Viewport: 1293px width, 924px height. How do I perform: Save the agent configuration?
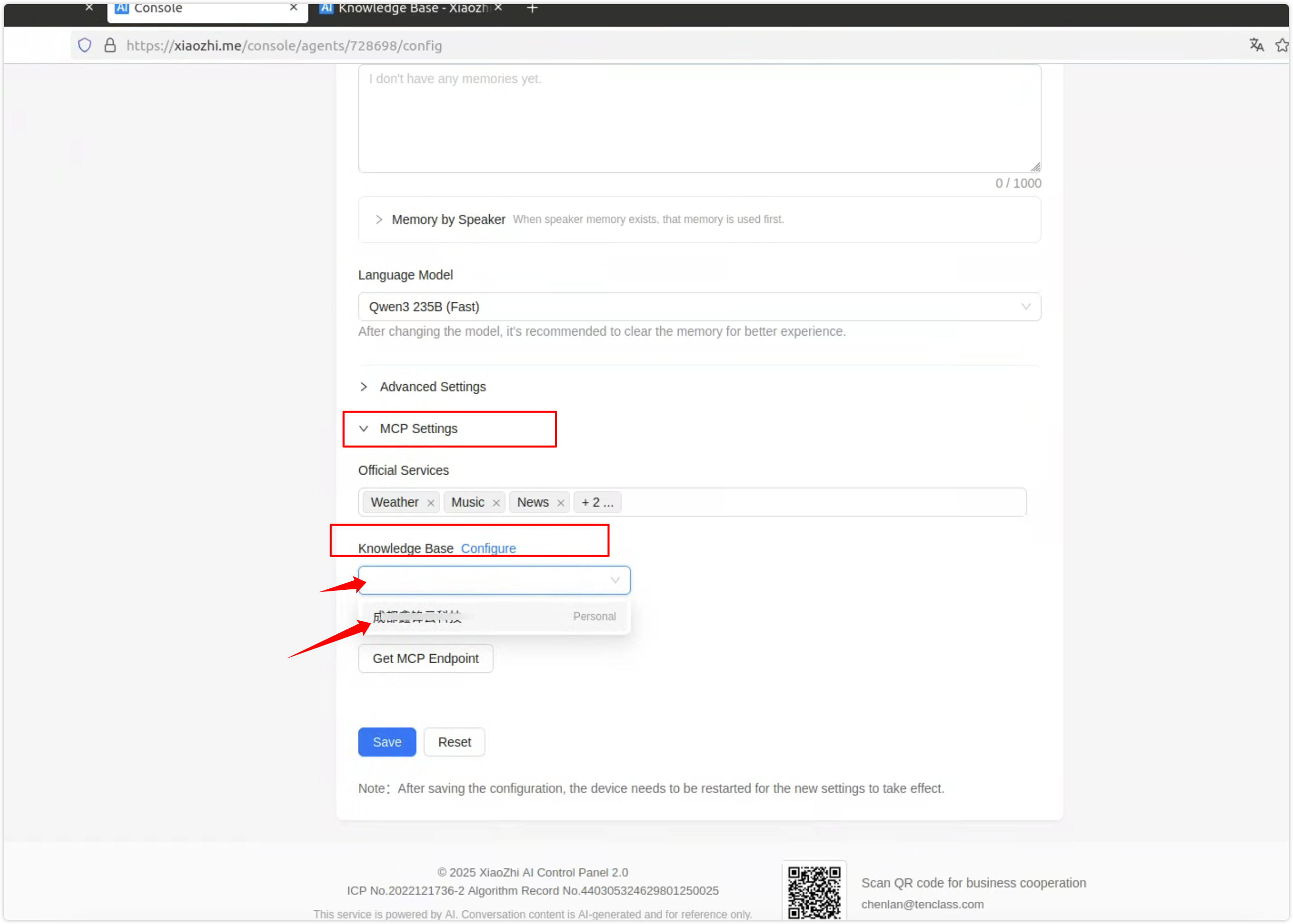pos(387,742)
